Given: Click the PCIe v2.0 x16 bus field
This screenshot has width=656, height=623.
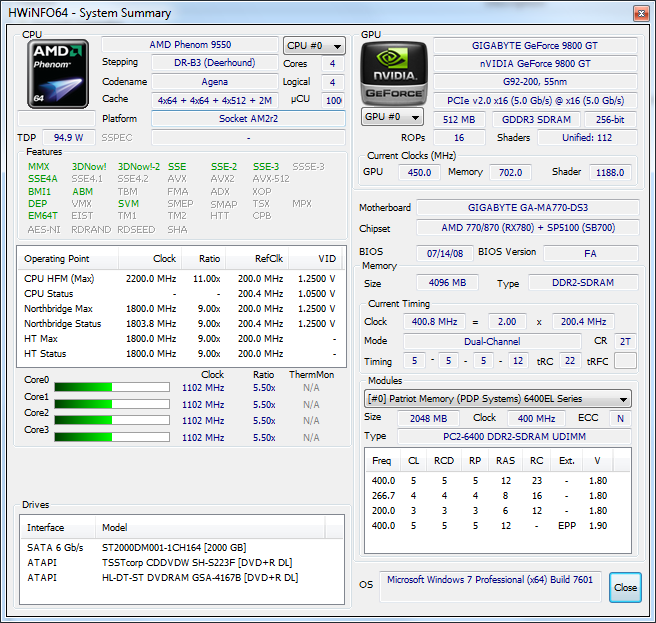Looking at the screenshot, I should (x=535, y=101).
